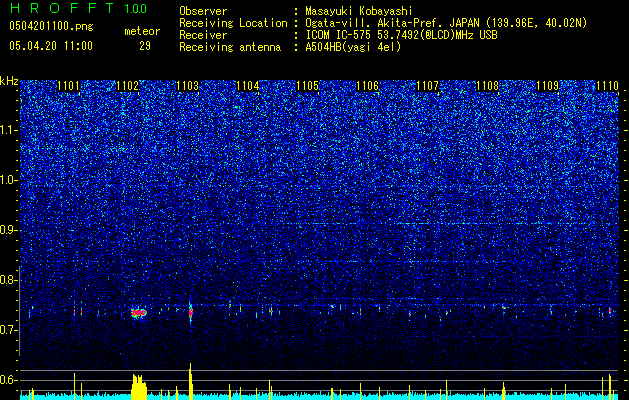Click the 1109 time marker

(x=548, y=86)
